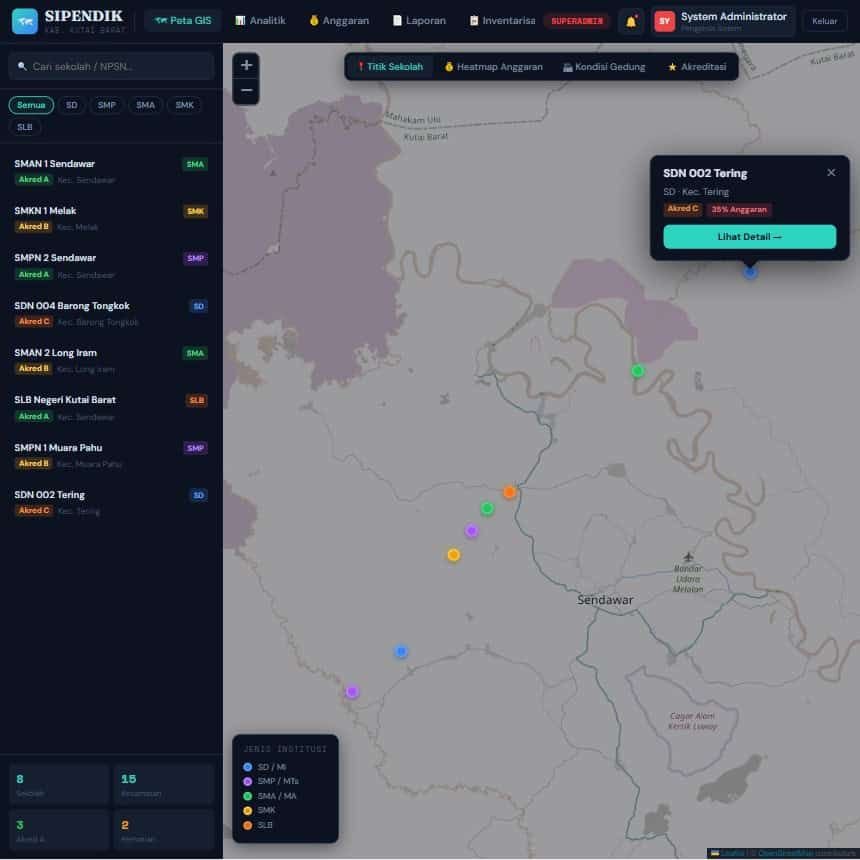Click 35% Anggaran badge in popup
This screenshot has width=860, height=860.
[x=739, y=209]
